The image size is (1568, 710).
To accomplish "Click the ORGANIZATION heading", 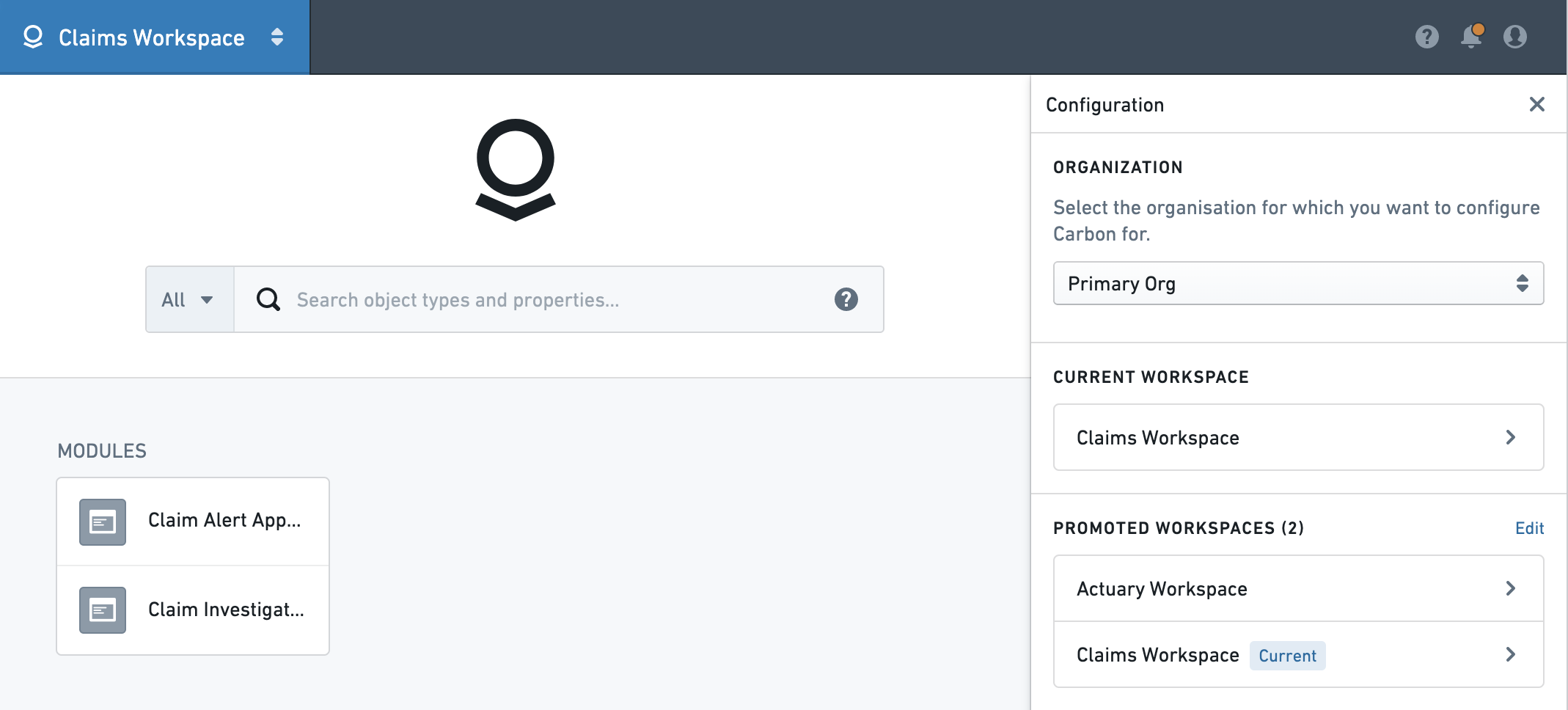I will pyautogui.click(x=1118, y=167).
